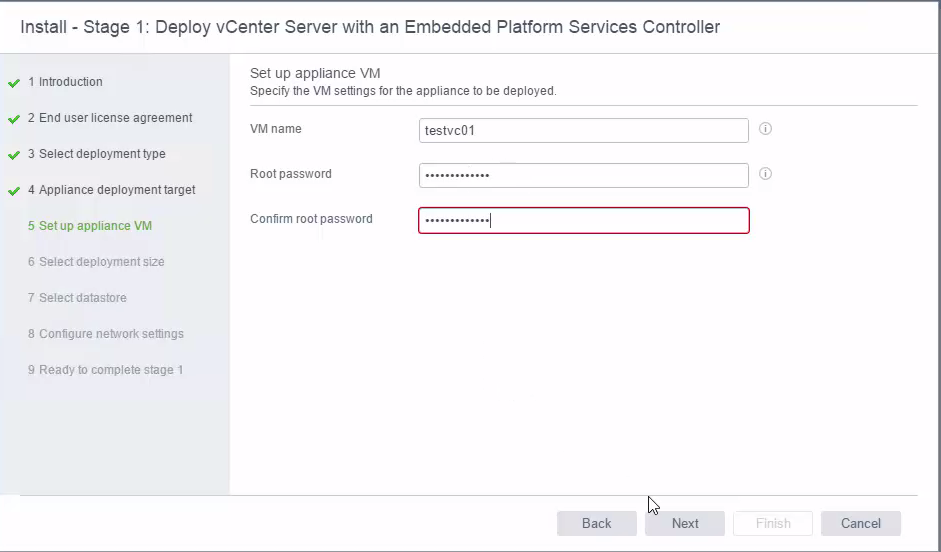Viewport: 941px width, 552px height.
Task: Open step 4 Appliance deployment target
Action: (x=112, y=190)
